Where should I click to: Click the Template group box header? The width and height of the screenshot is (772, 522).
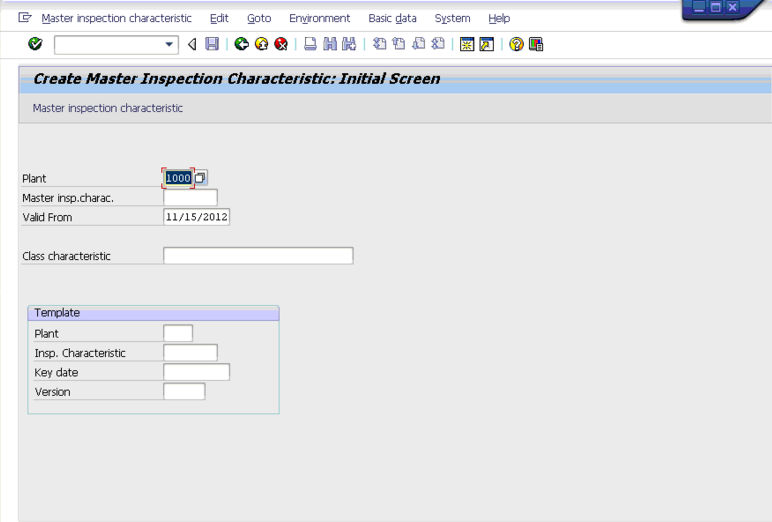154,313
